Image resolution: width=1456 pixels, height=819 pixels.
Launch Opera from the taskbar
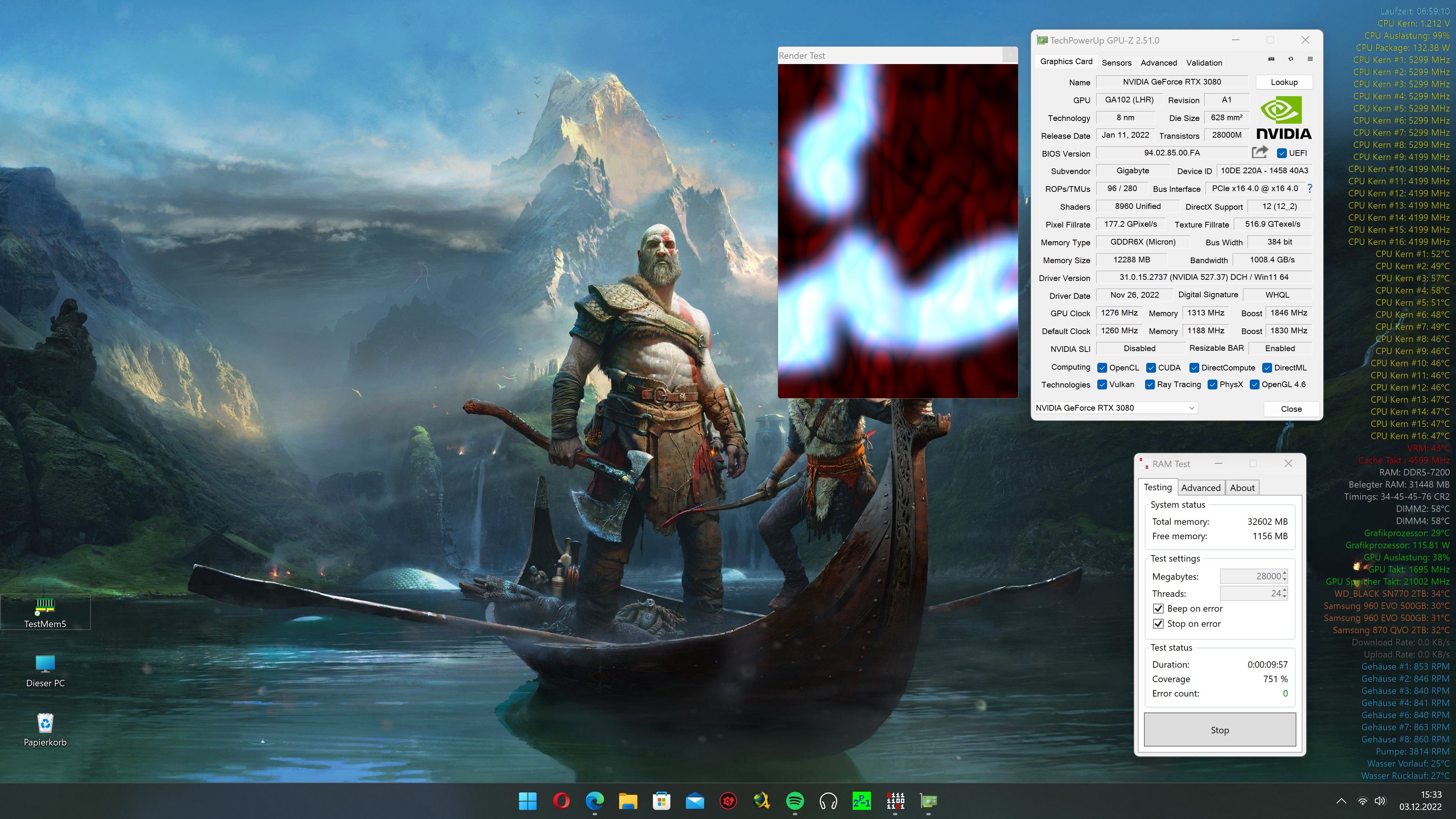tap(561, 800)
